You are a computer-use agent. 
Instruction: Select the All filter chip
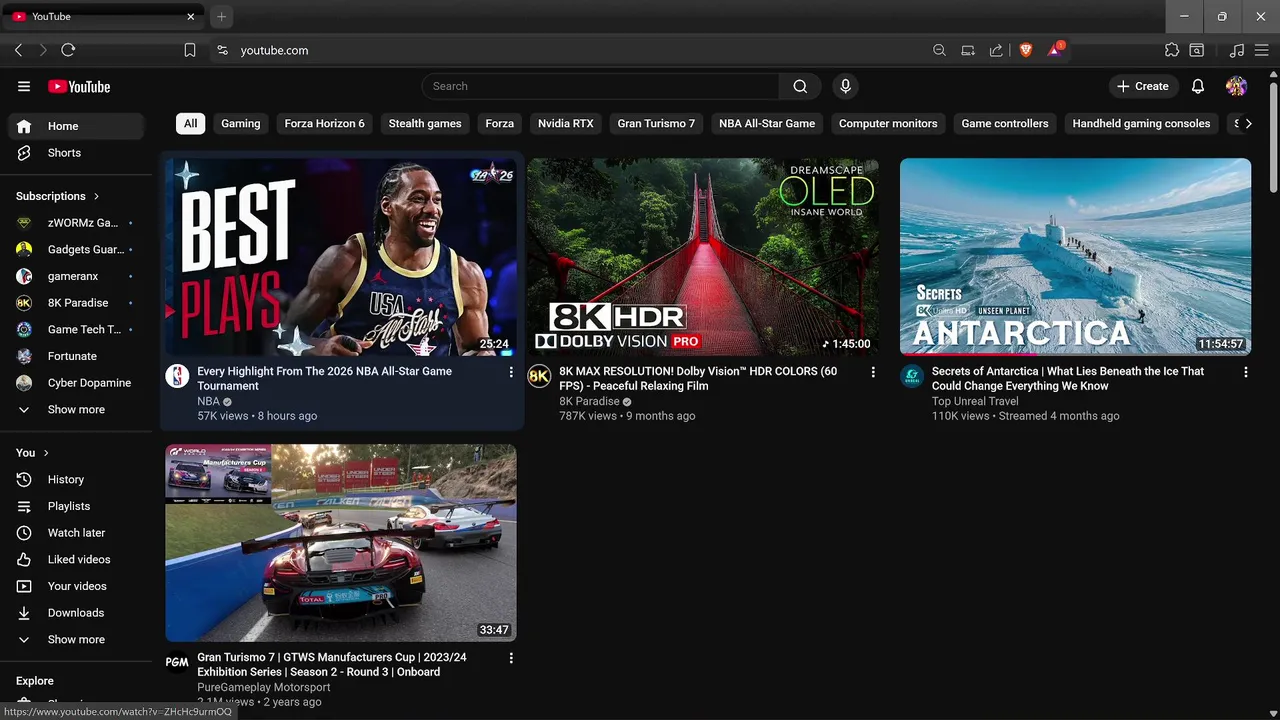tap(190, 124)
